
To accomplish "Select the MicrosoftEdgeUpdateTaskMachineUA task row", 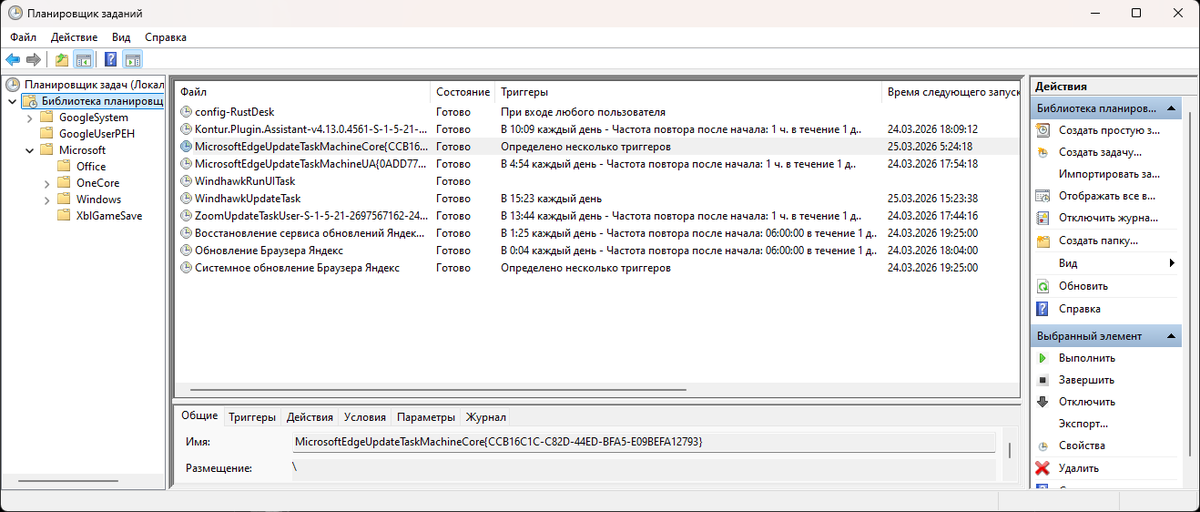I will point(597,164).
